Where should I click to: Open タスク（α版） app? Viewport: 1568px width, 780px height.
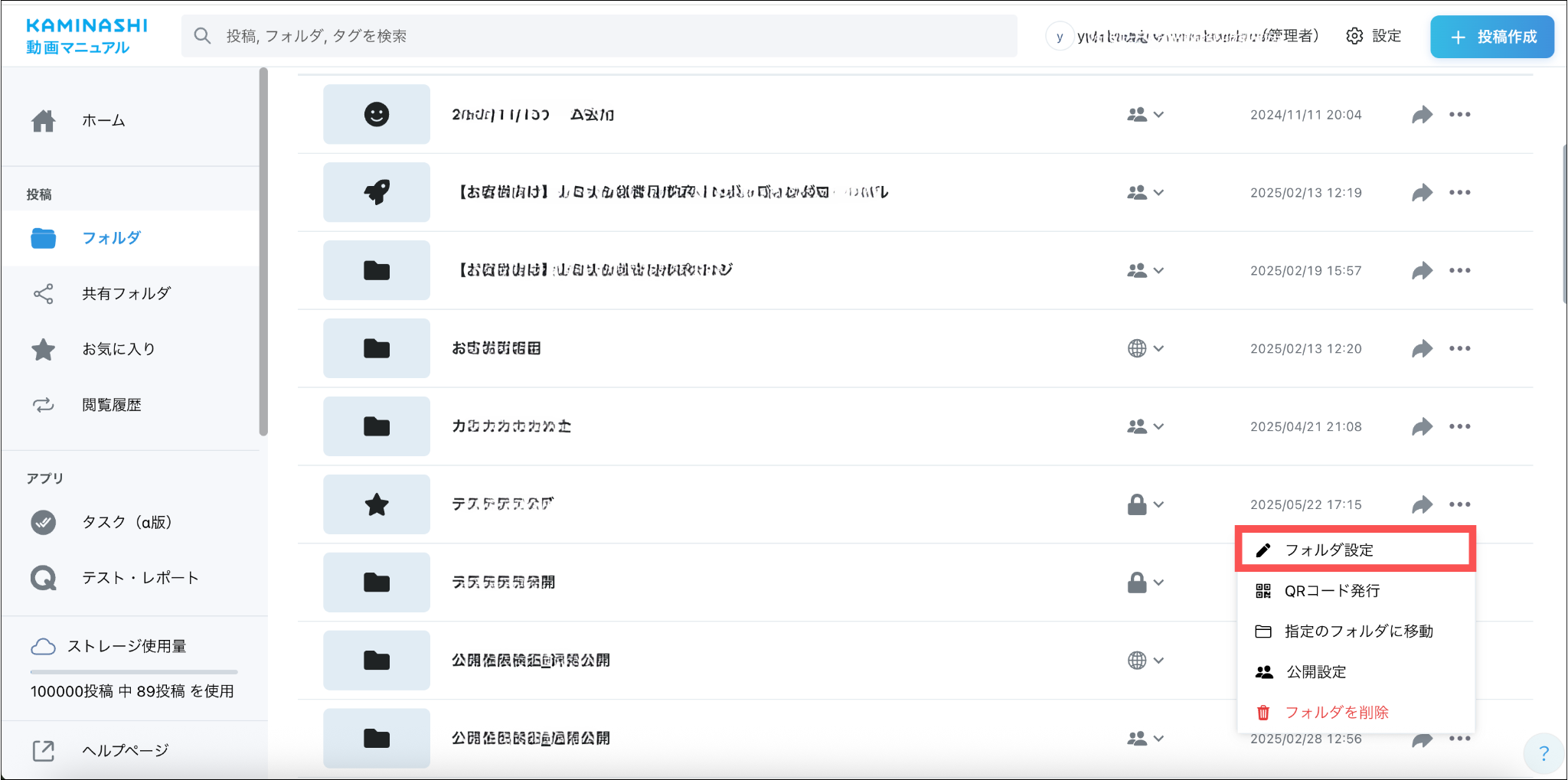pyautogui.click(x=128, y=522)
